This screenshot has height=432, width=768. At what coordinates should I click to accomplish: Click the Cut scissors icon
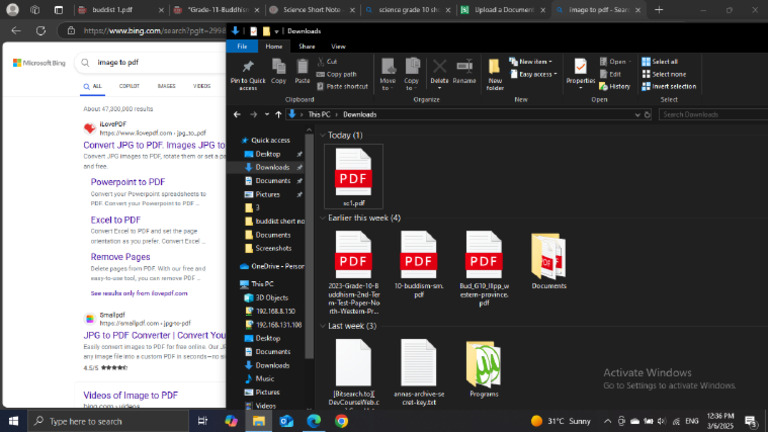[321, 62]
